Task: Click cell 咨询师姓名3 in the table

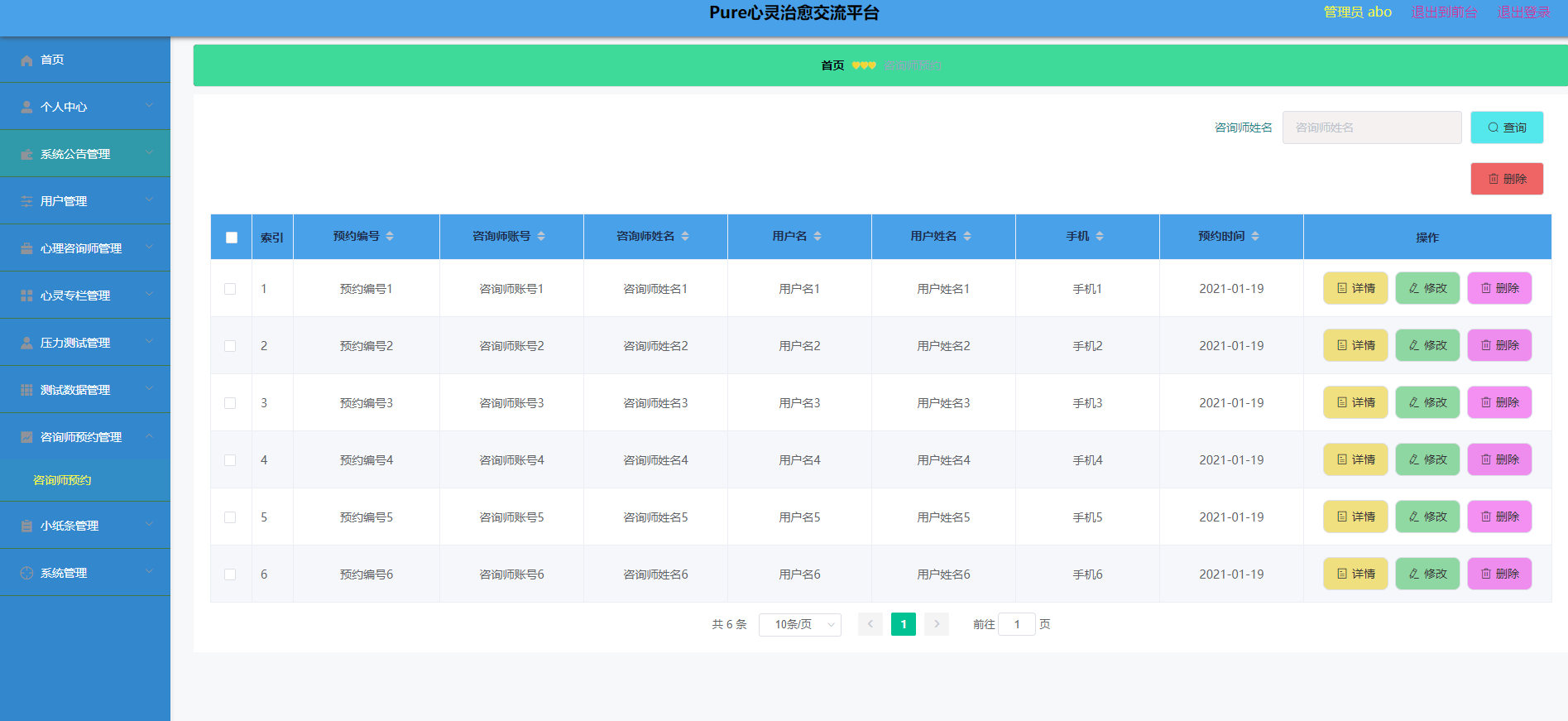Action: 655,403
